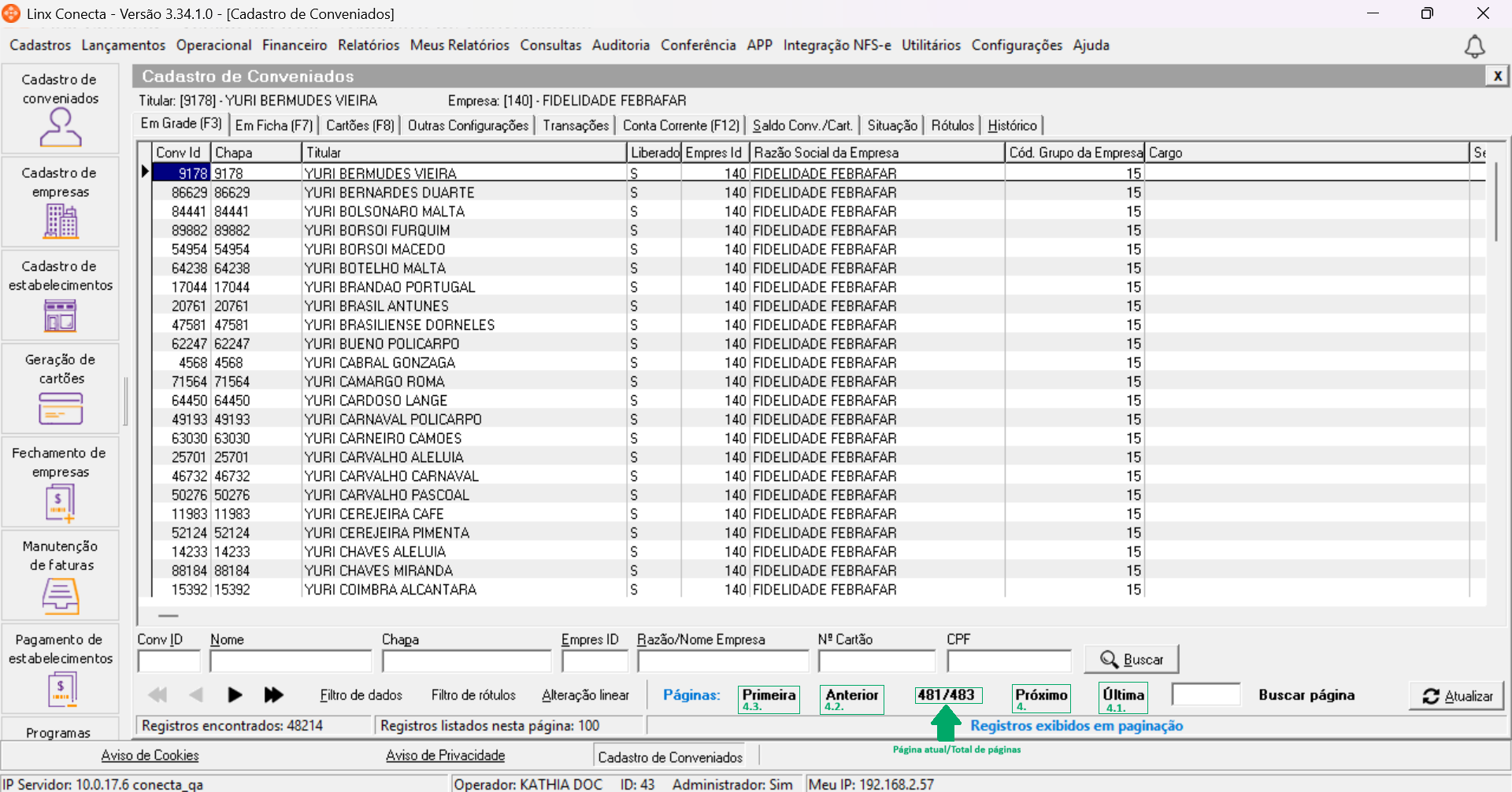This screenshot has width=1512, height=792.
Task: Click the notification bell icon
Action: [1474, 46]
